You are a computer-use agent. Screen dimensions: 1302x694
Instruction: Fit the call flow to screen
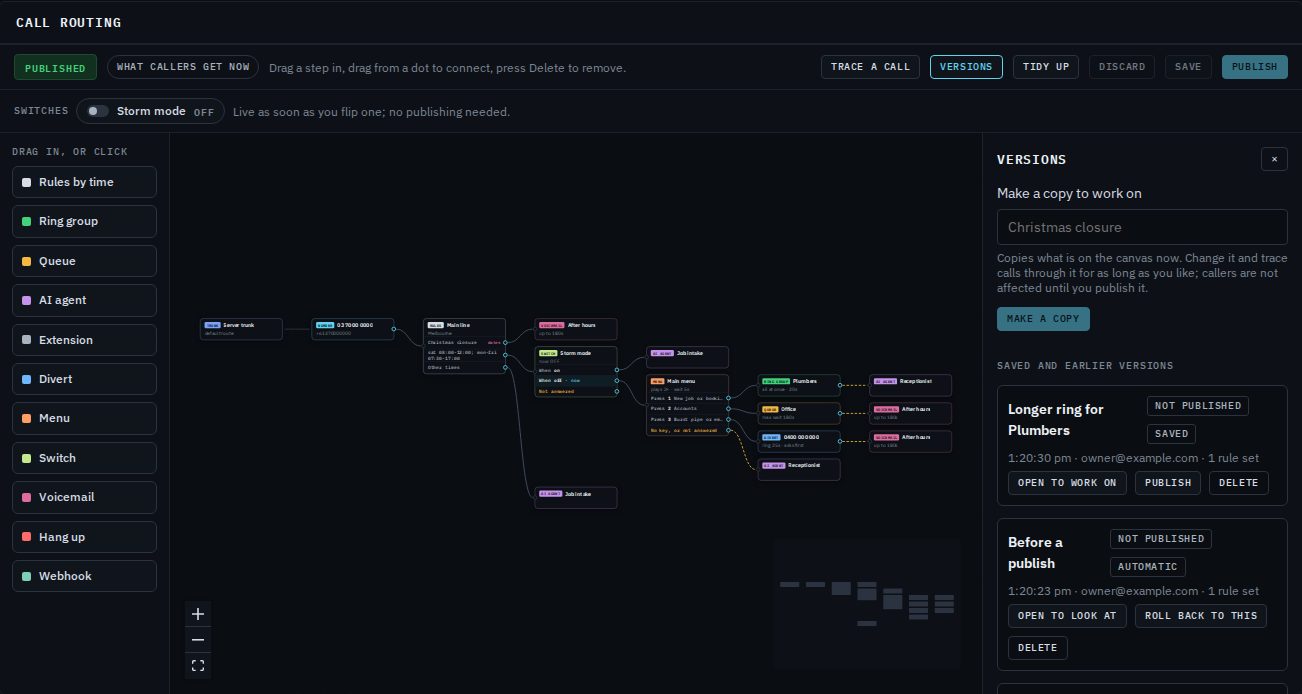point(198,665)
